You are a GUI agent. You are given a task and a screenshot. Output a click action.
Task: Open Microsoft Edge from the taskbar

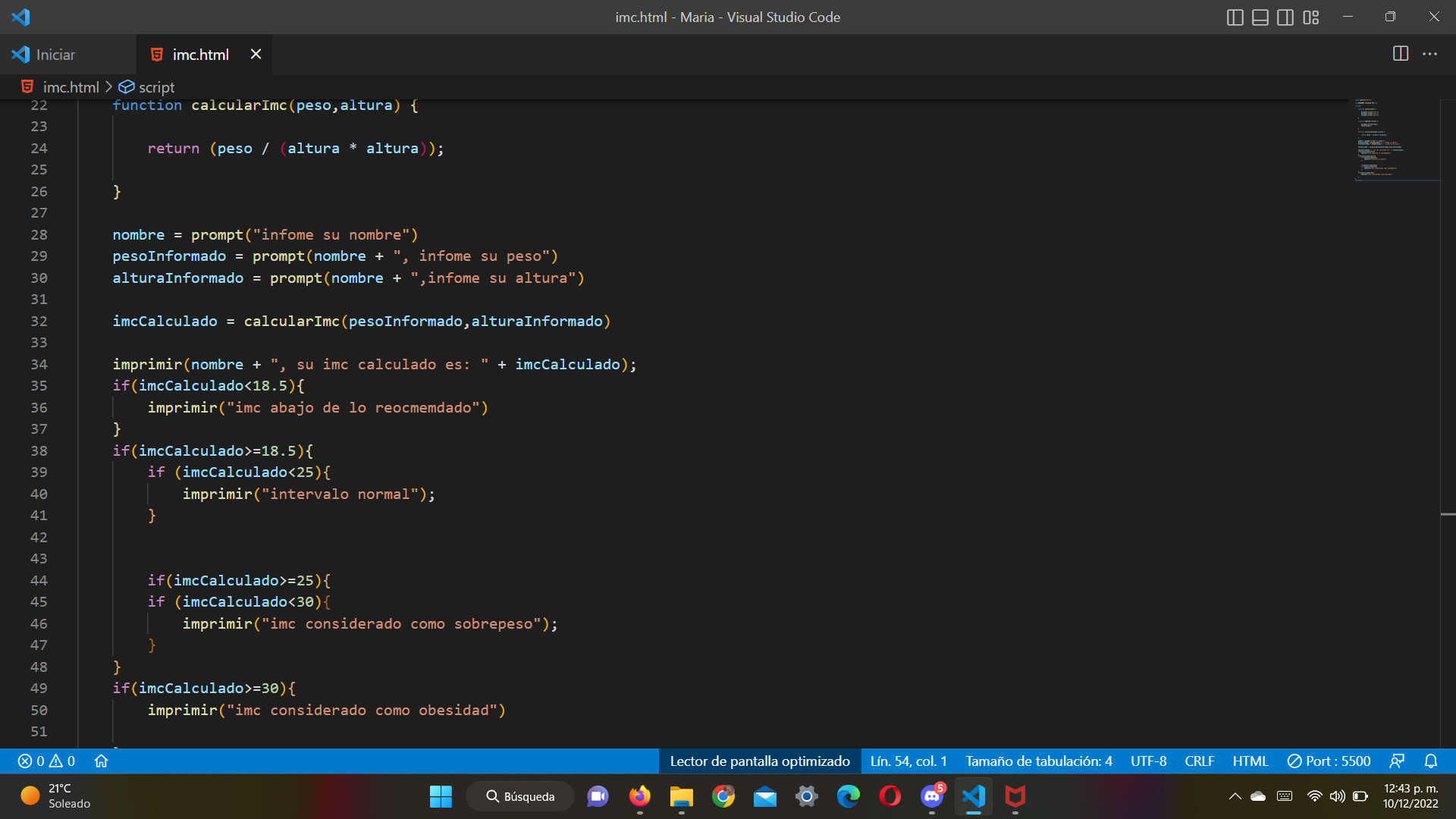[849, 796]
